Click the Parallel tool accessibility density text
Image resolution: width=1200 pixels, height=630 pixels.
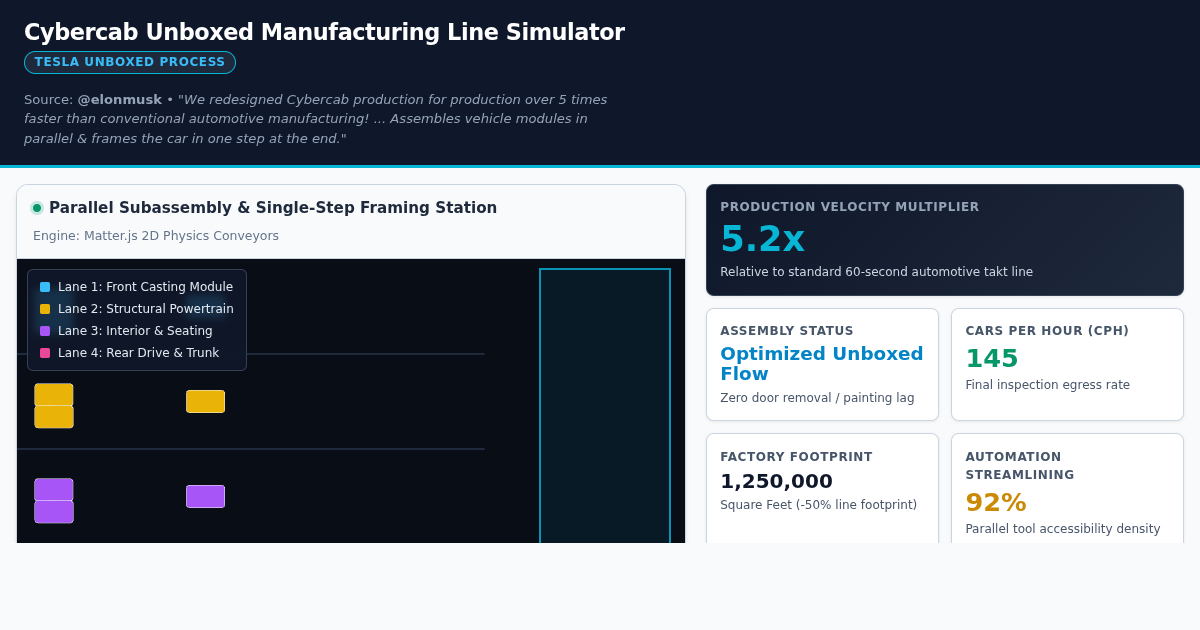point(1062,529)
